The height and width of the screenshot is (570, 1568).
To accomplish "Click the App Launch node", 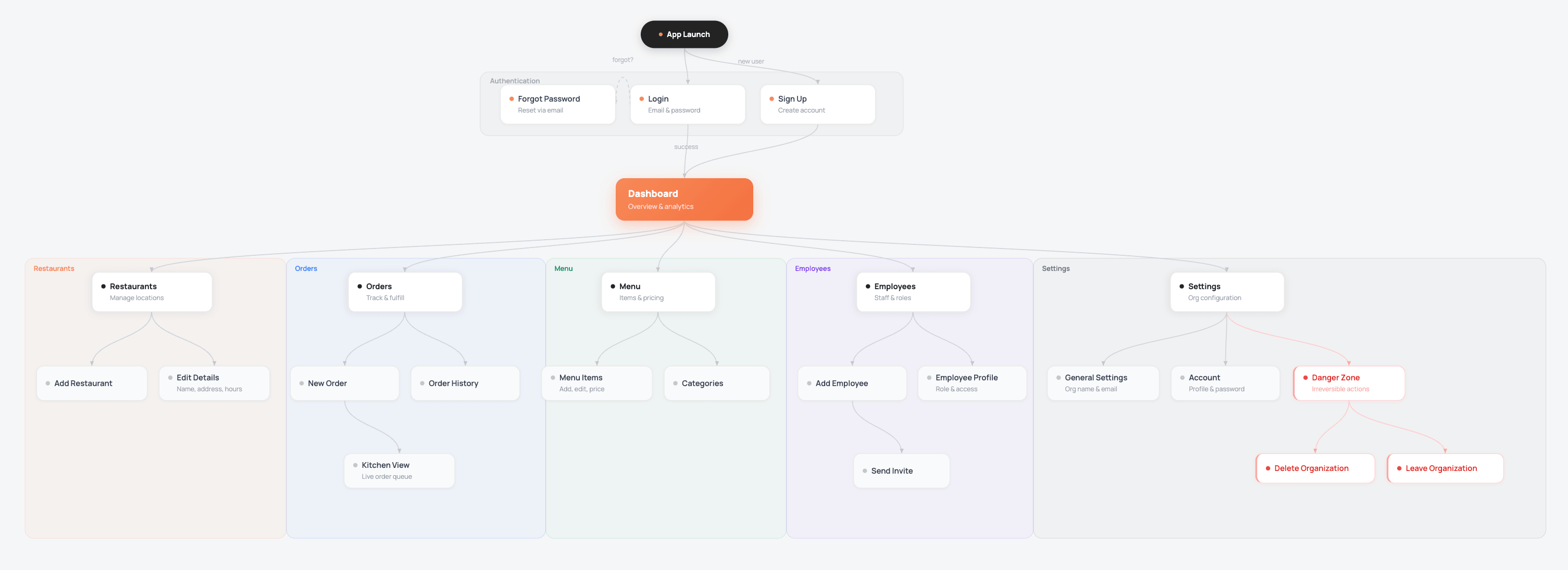I will click(x=684, y=34).
